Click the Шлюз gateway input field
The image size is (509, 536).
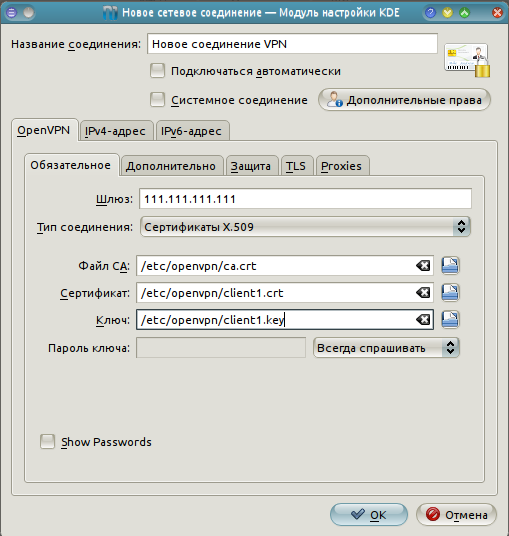[x=305, y=199]
